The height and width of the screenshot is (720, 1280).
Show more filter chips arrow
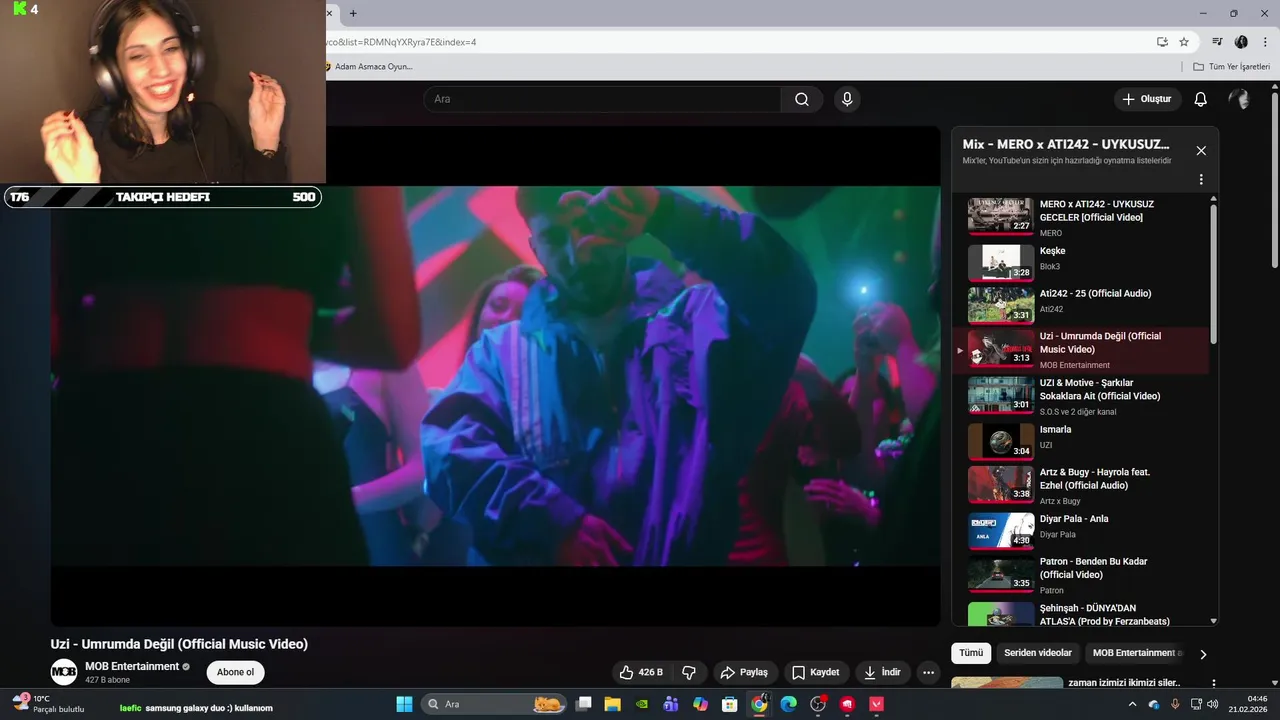(x=1203, y=654)
